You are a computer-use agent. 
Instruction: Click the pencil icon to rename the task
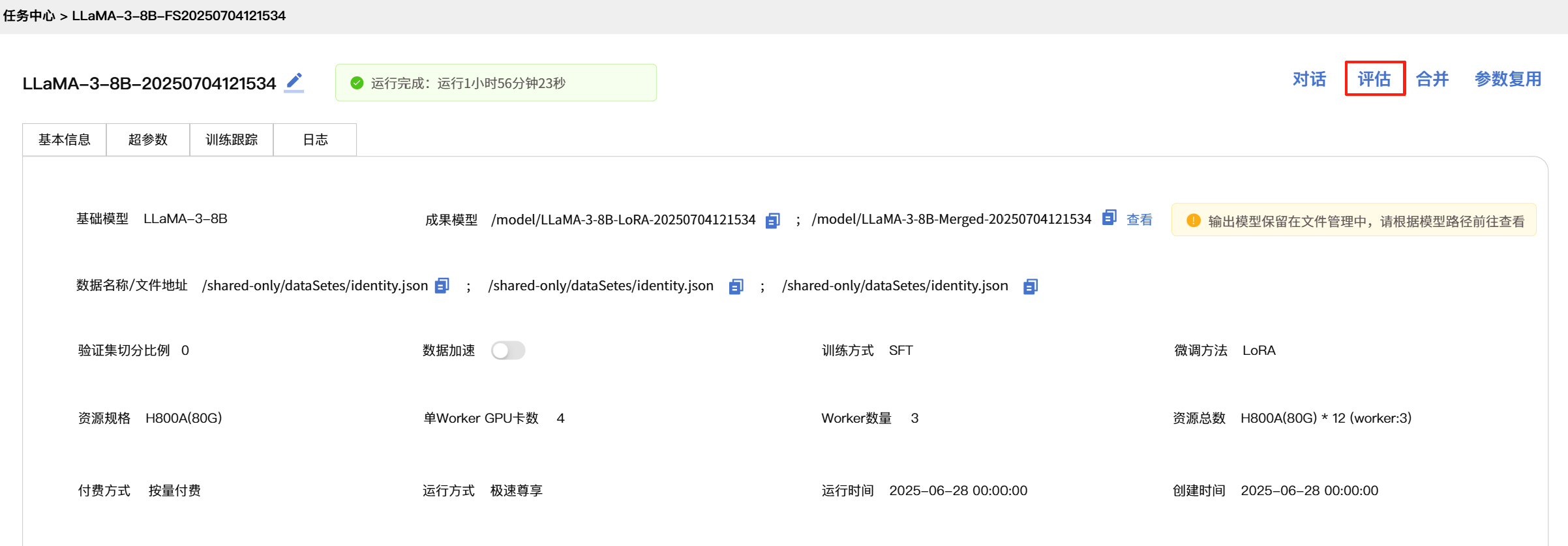294,82
